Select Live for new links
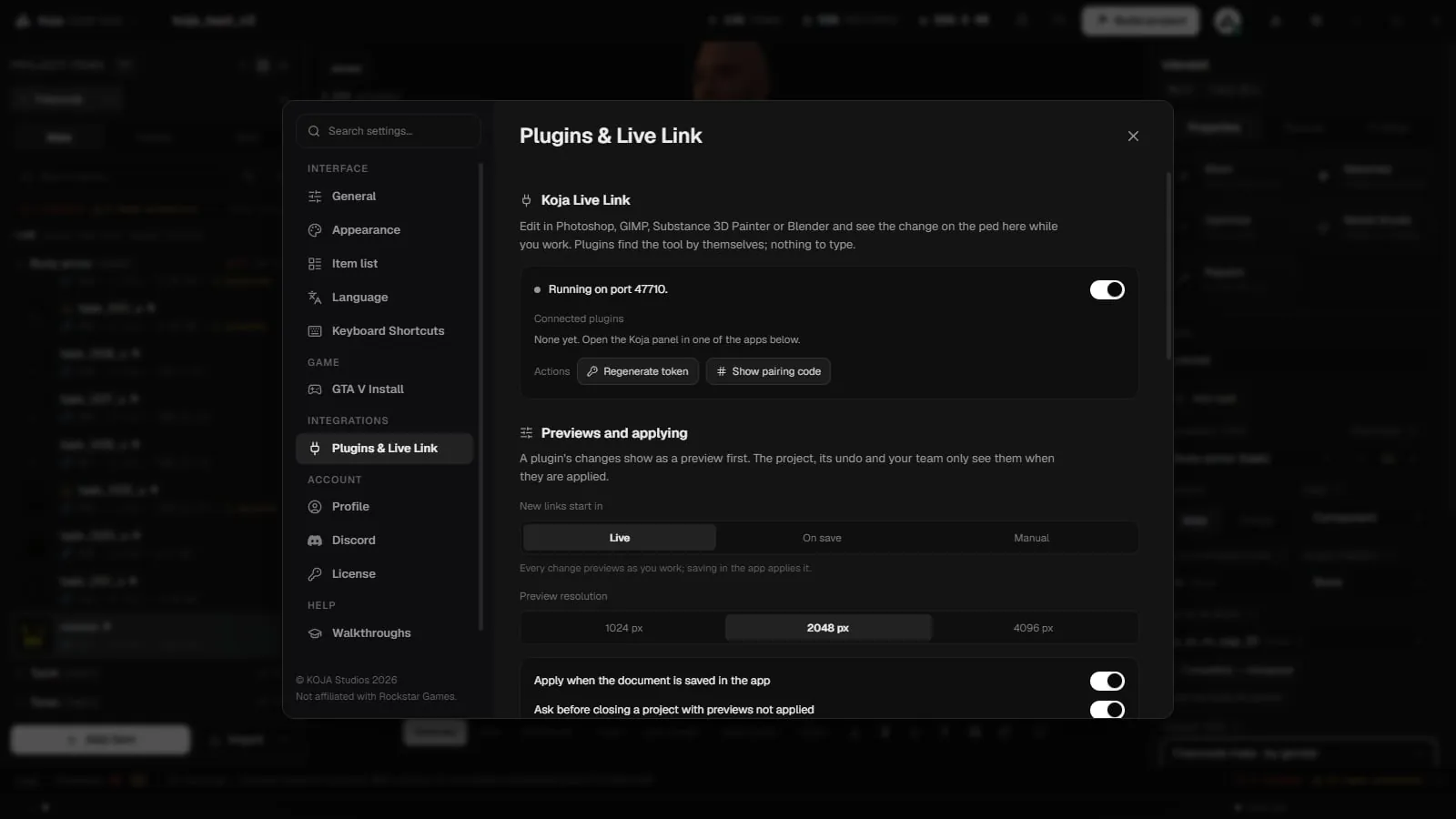The width and height of the screenshot is (1456, 819). (x=620, y=538)
